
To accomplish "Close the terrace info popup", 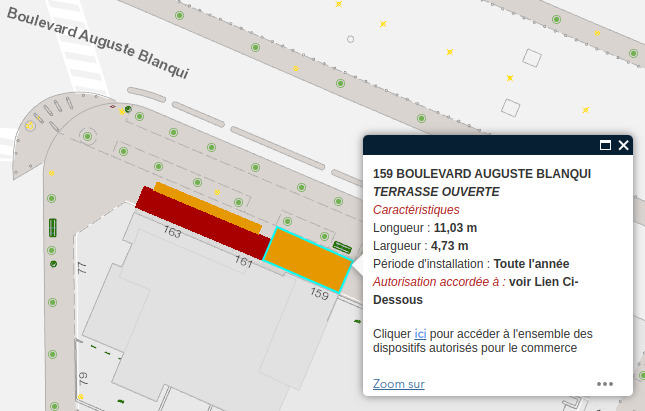I will (624, 145).
